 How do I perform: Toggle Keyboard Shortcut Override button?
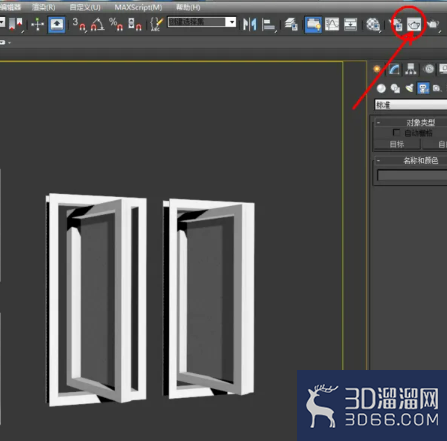click(57, 25)
